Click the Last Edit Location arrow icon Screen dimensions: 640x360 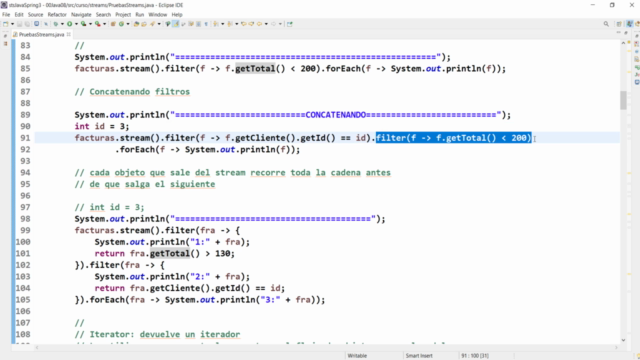[x=244, y=24]
